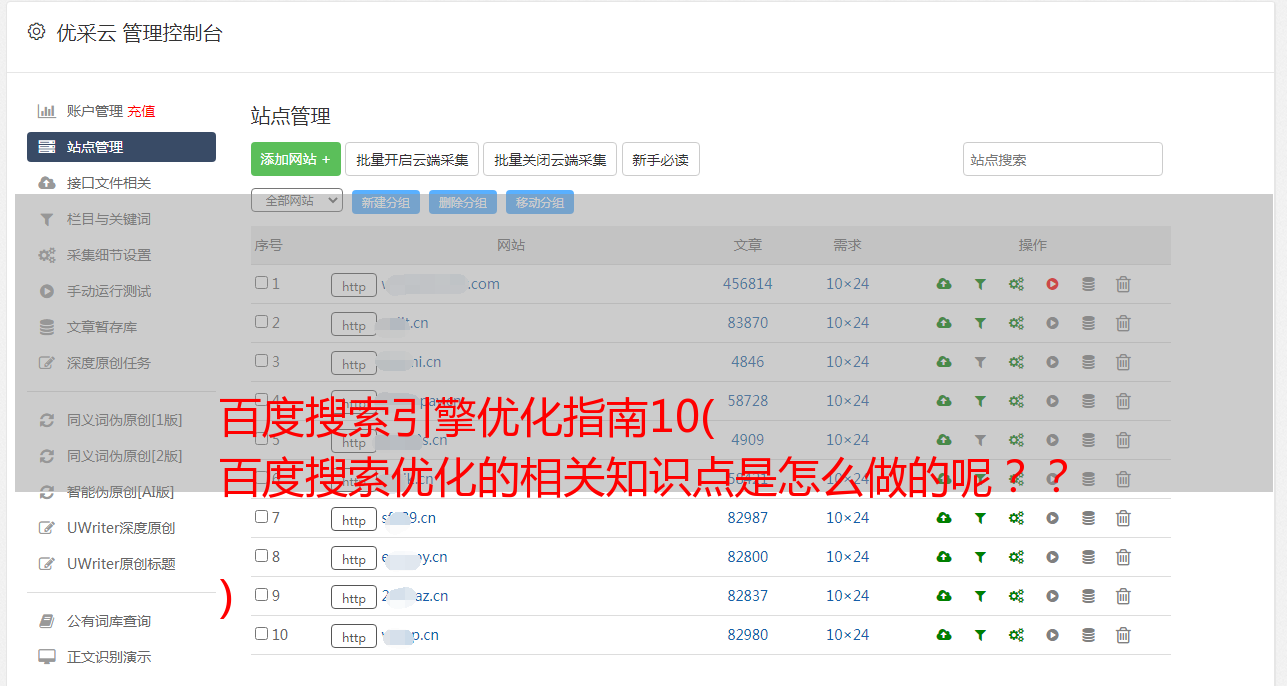Click the green filter icon in row 2
1287x686 pixels.
(x=980, y=323)
